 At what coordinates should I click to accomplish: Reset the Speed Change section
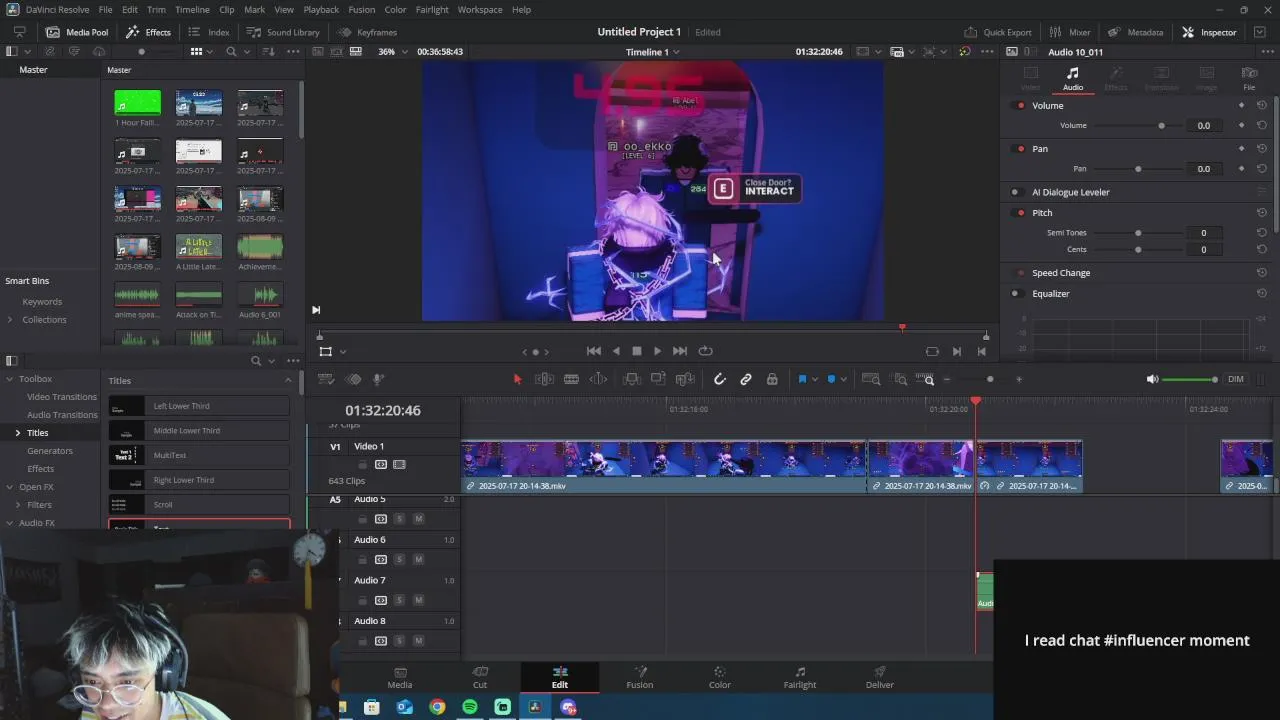pos(1261,273)
